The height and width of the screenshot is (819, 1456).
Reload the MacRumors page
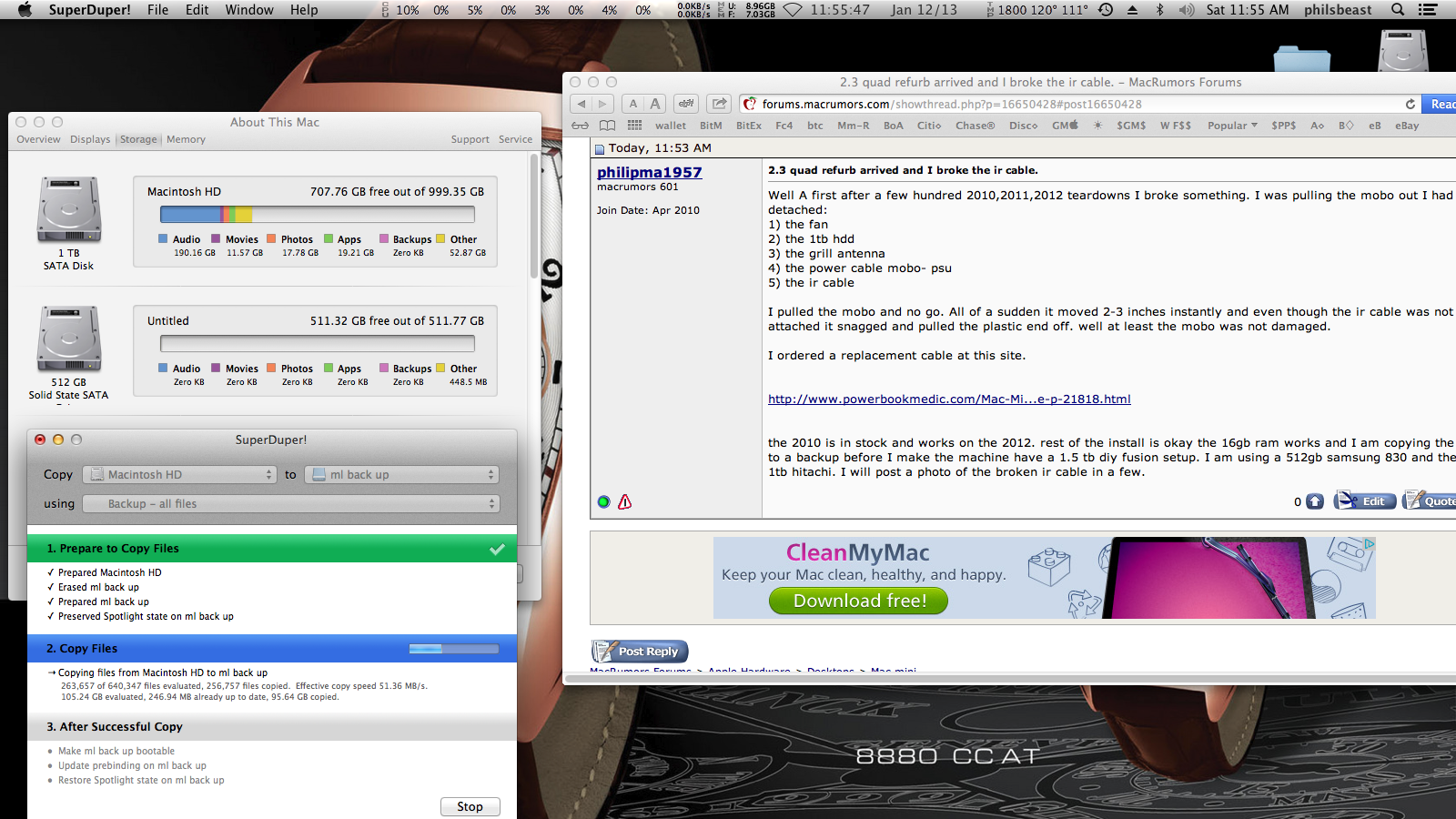pos(1410,104)
